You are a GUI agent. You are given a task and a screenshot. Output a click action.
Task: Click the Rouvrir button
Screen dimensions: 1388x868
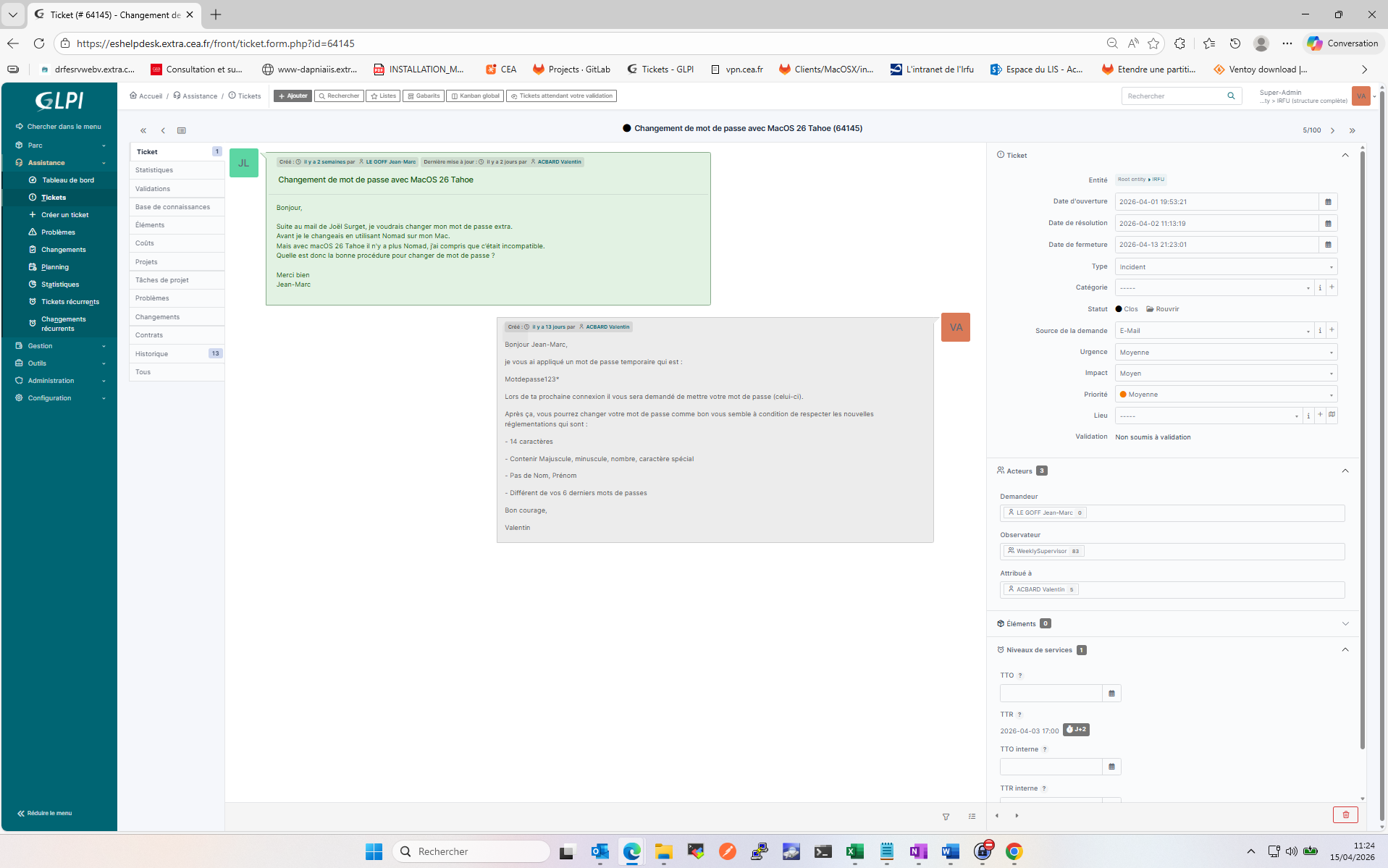pyautogui.click(x=1163, y=309)
